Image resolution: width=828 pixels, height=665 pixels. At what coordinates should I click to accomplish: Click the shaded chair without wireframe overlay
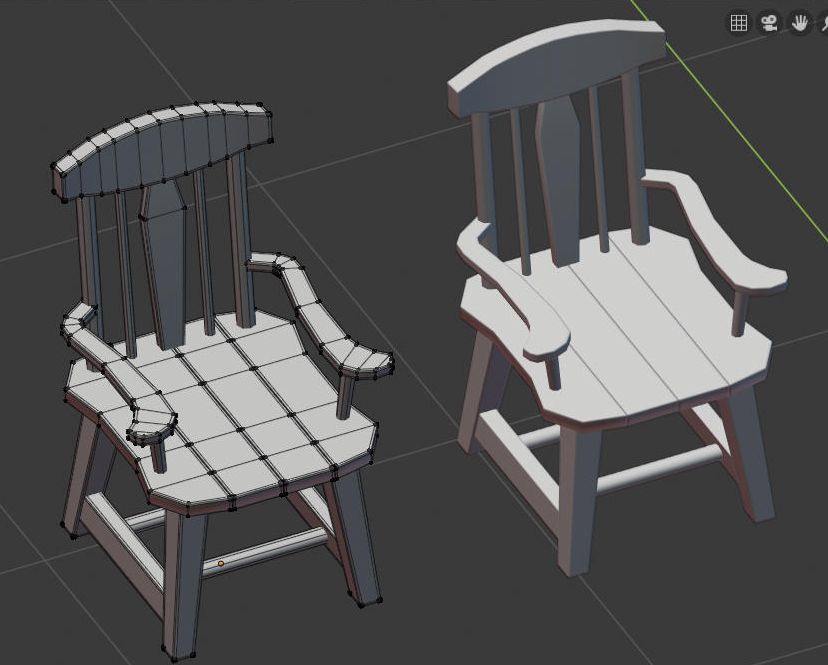pos(618,296)
